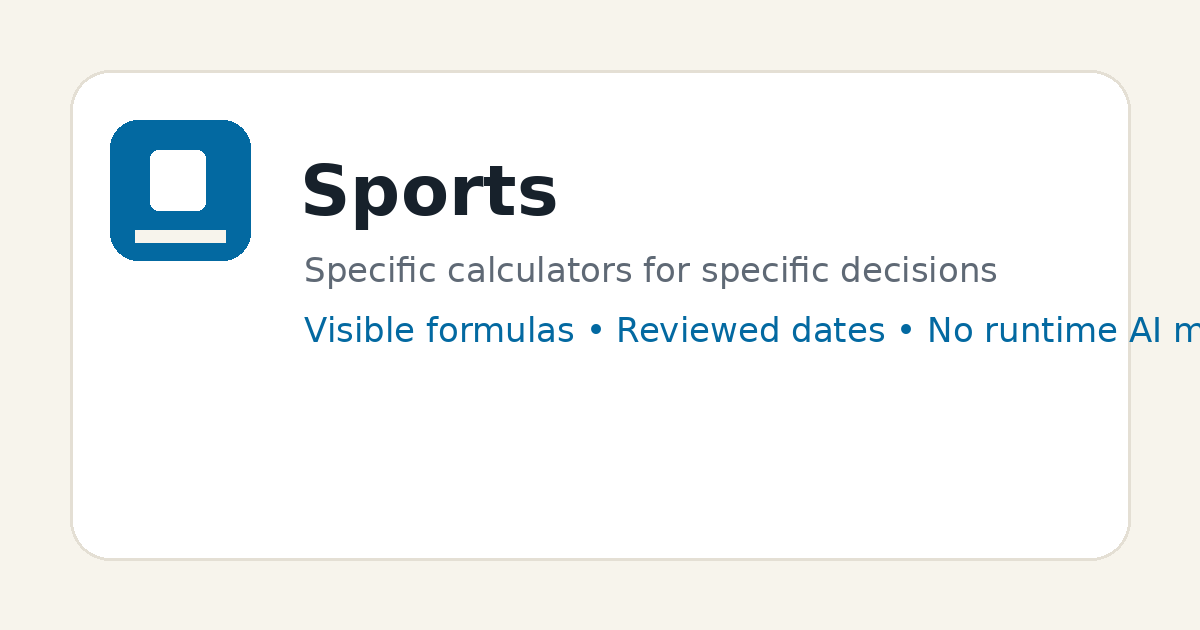The image size is (1200, 630).
Task: Click the 'Reviewed dates' text
Action: click(x=750, y=330)
